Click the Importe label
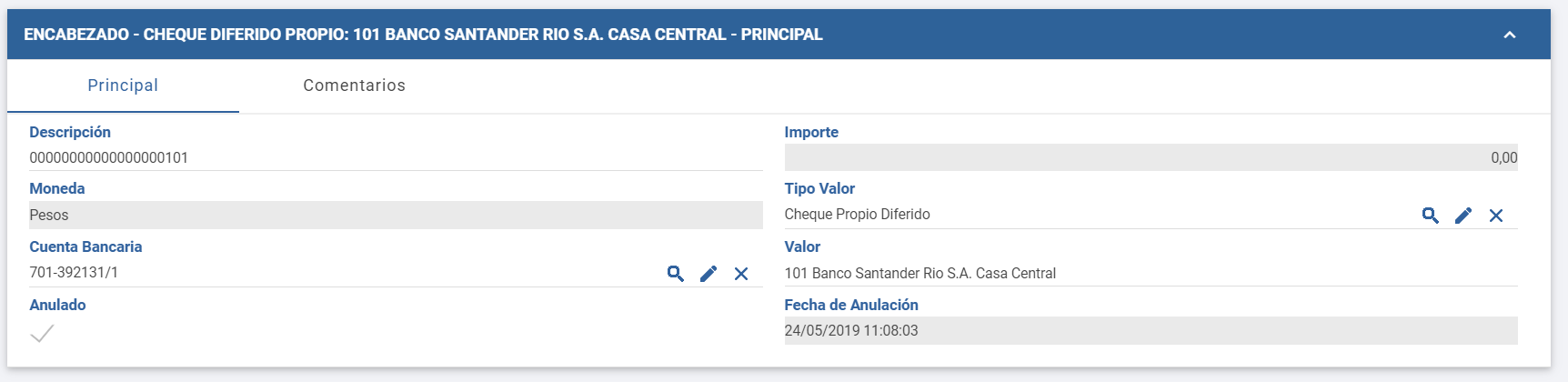This screenshot has width=1568, height=382. point(811,132)
